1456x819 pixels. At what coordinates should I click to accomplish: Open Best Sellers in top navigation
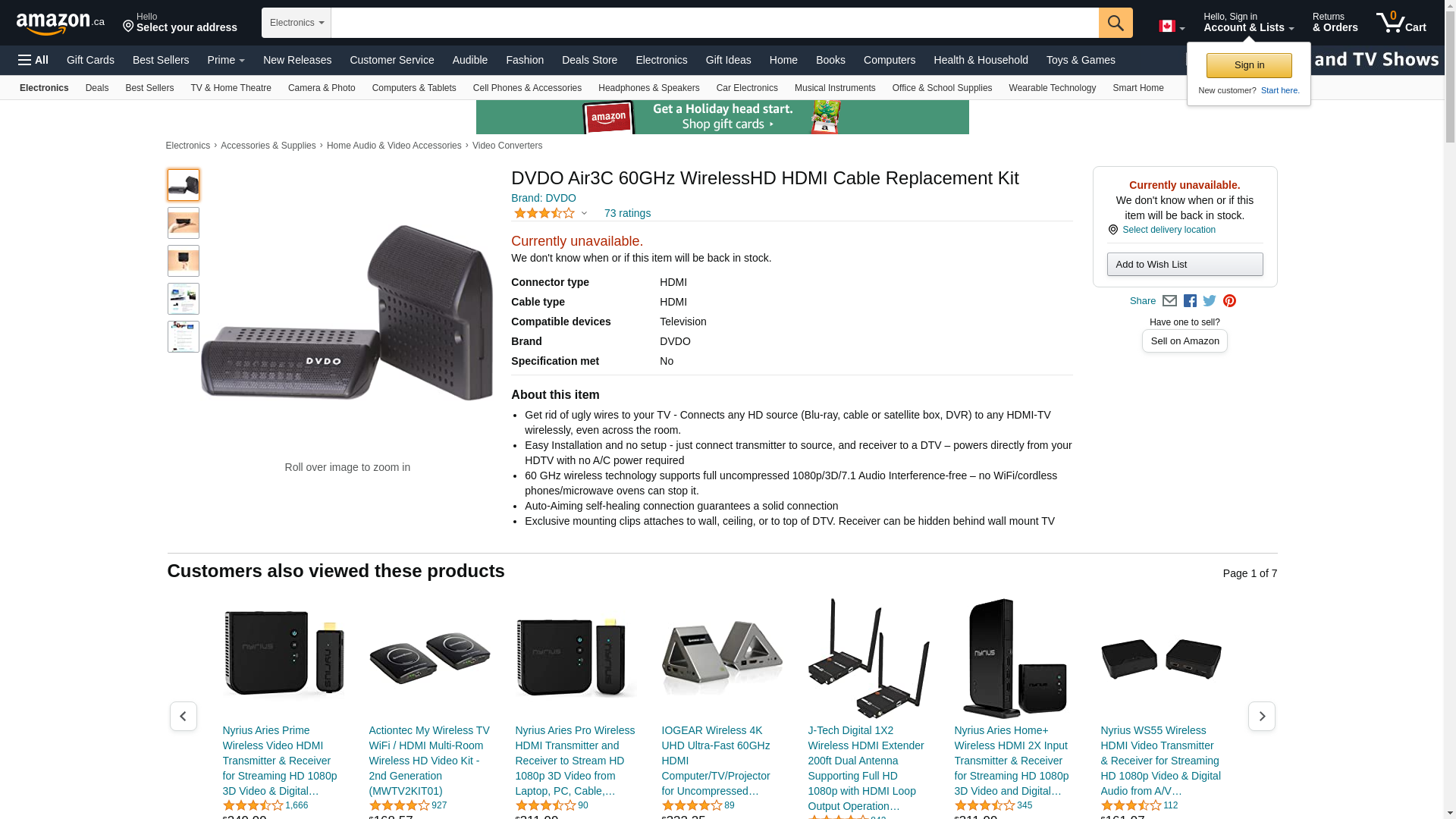161,60
